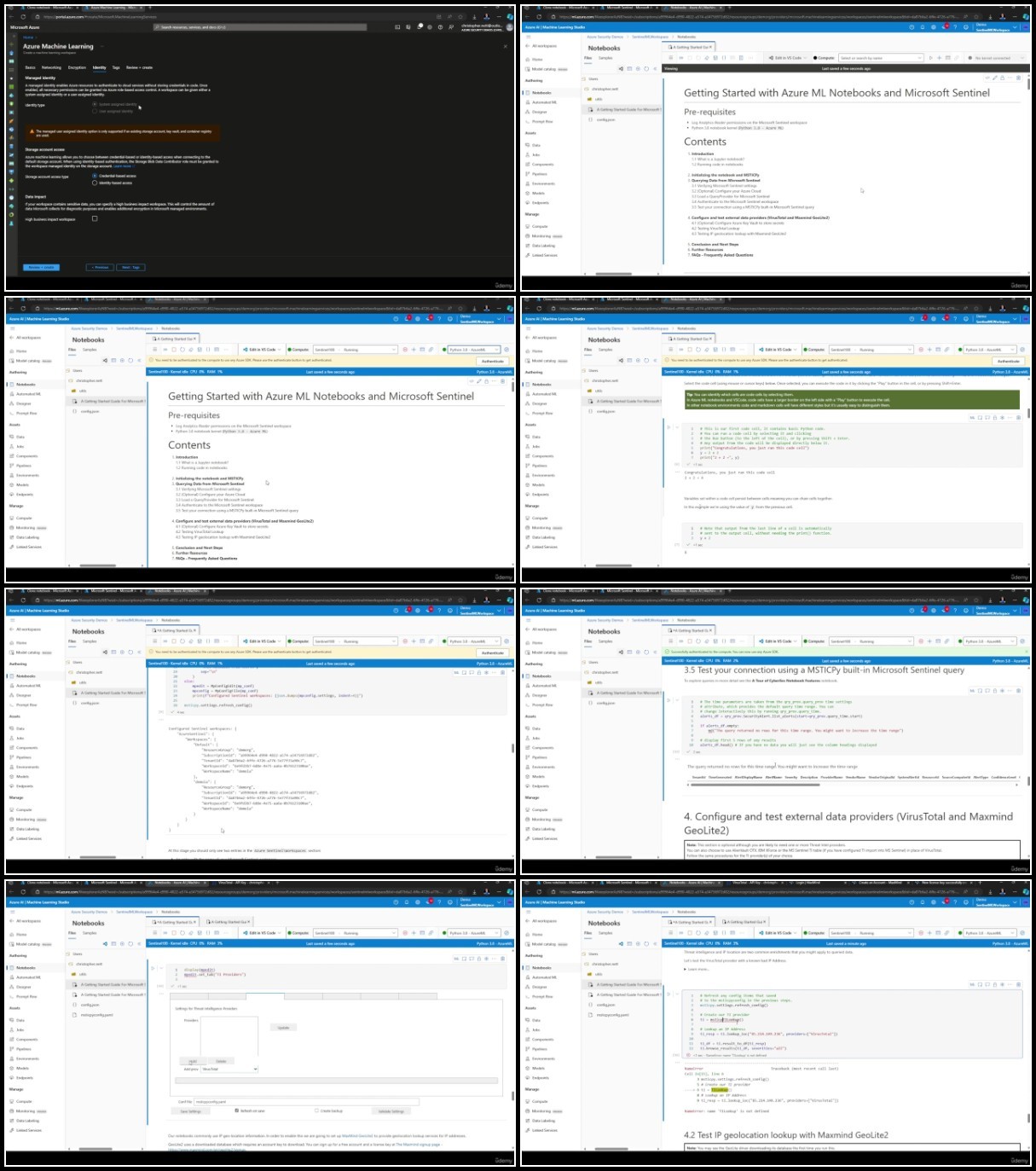Switch to the Networking tab
The width and height of the screenshot is (1036, 1171).
point(51,67)
